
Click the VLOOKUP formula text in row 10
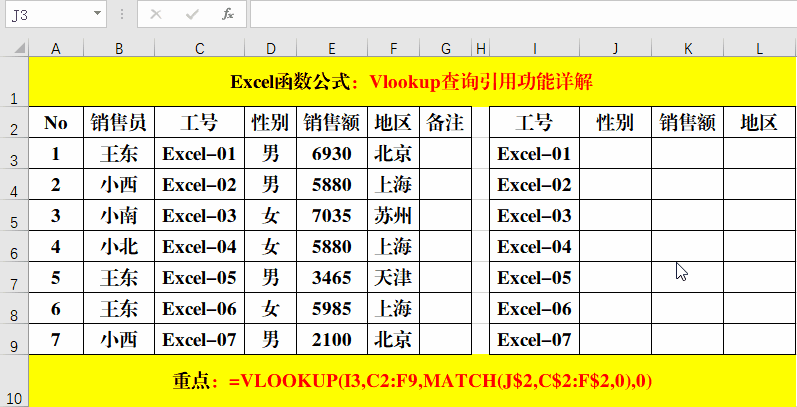(x=441, y=381)
